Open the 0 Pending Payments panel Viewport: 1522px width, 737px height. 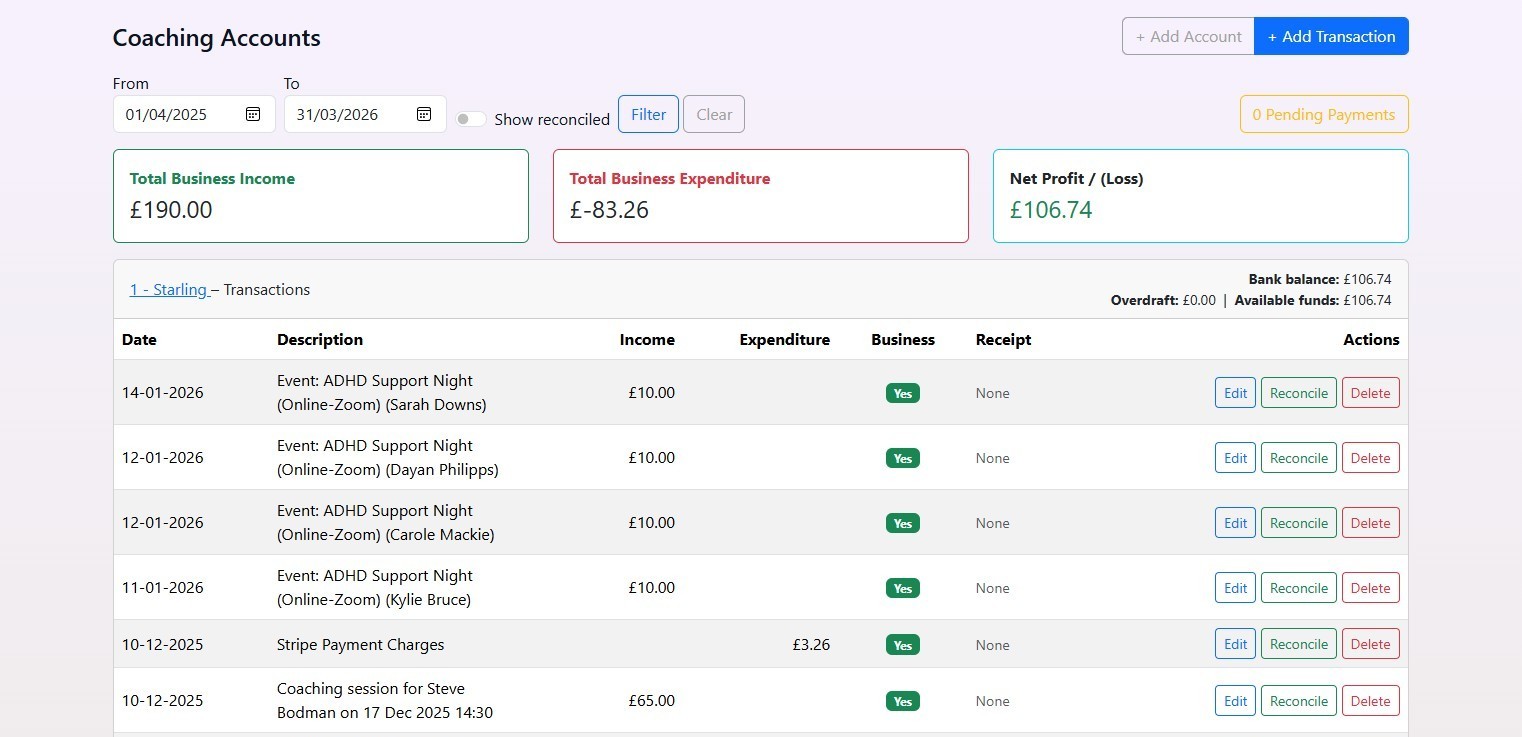[x=1323, y=114]
